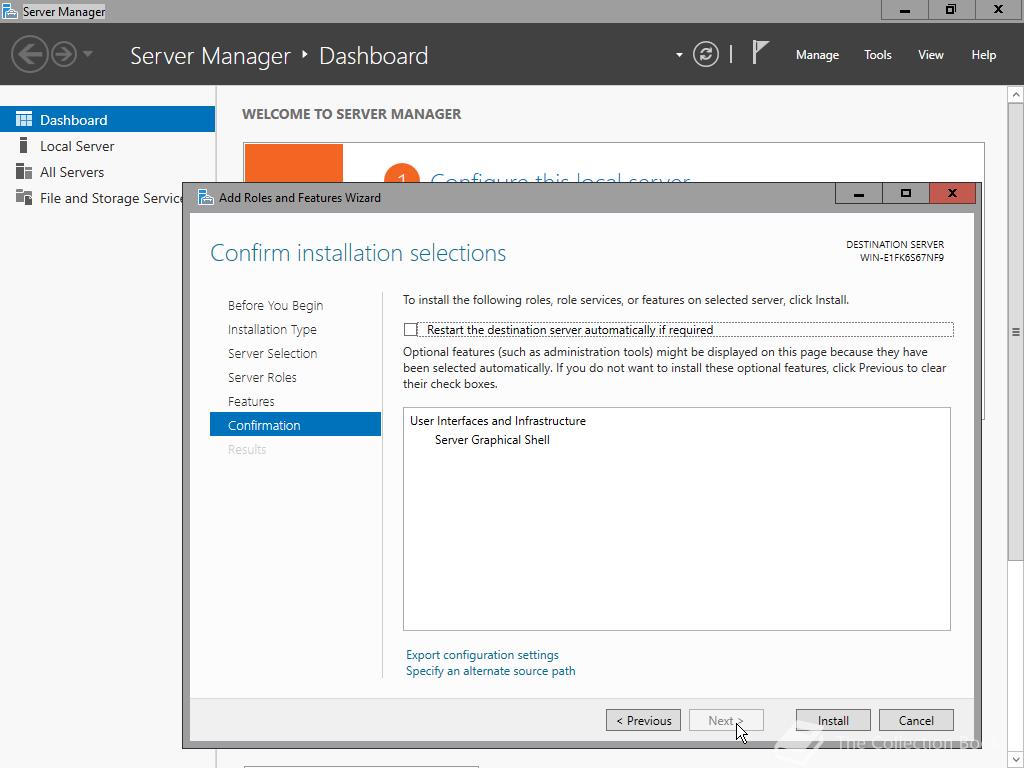Restore down the Server Manager window

click(951, 10)
